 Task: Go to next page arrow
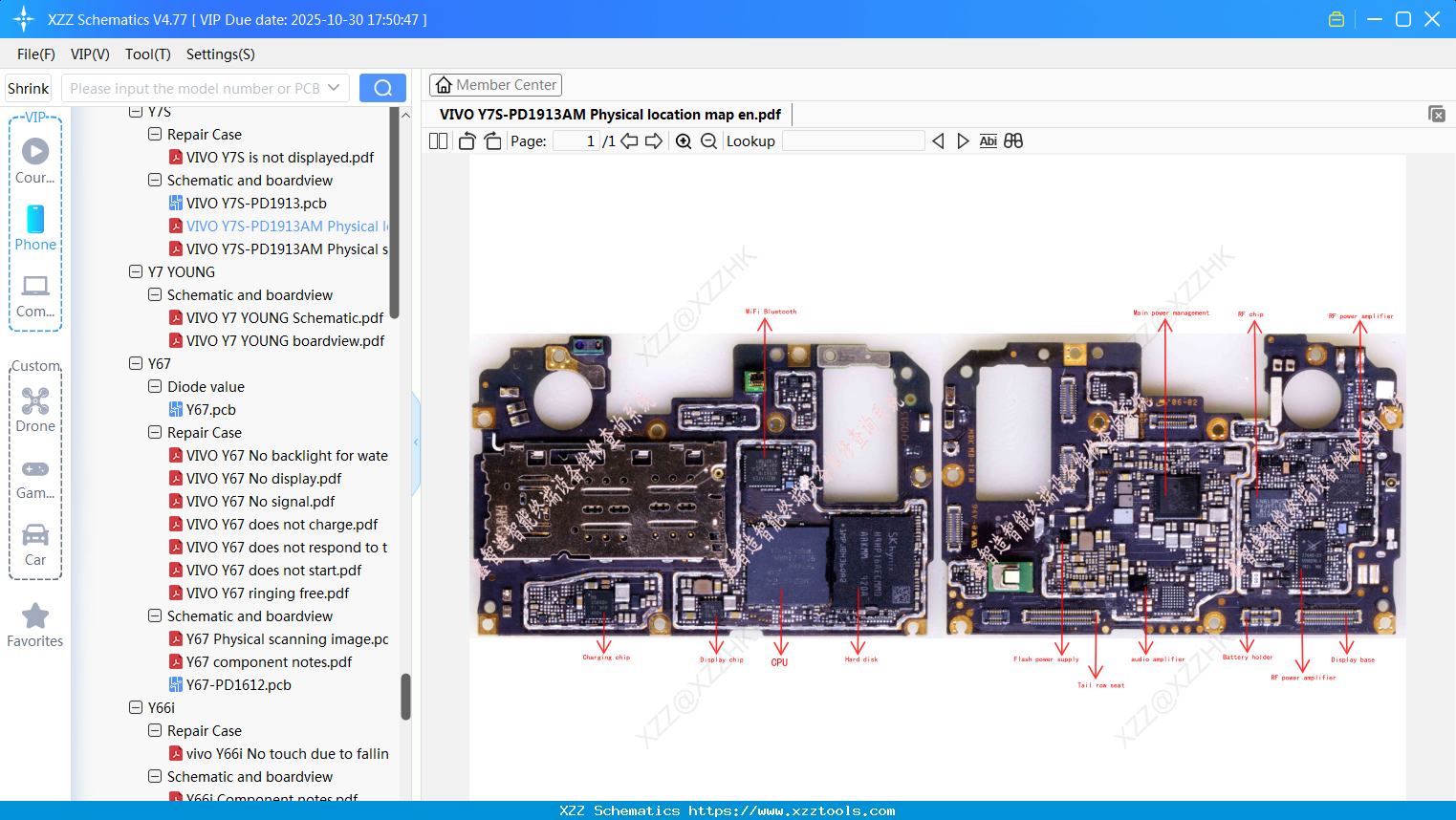654,141
